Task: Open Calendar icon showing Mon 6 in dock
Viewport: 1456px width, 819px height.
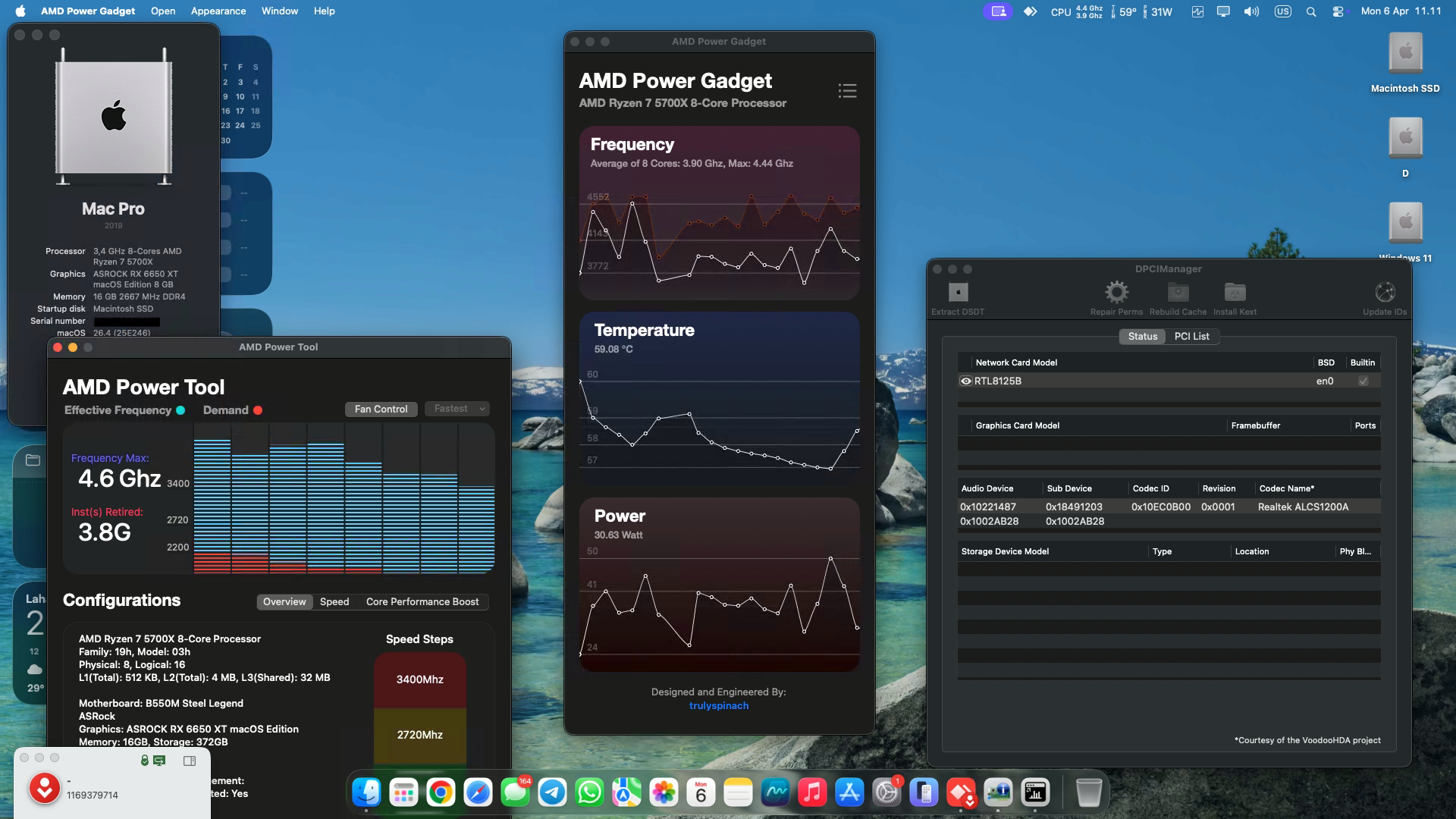Action: (701, 793)
